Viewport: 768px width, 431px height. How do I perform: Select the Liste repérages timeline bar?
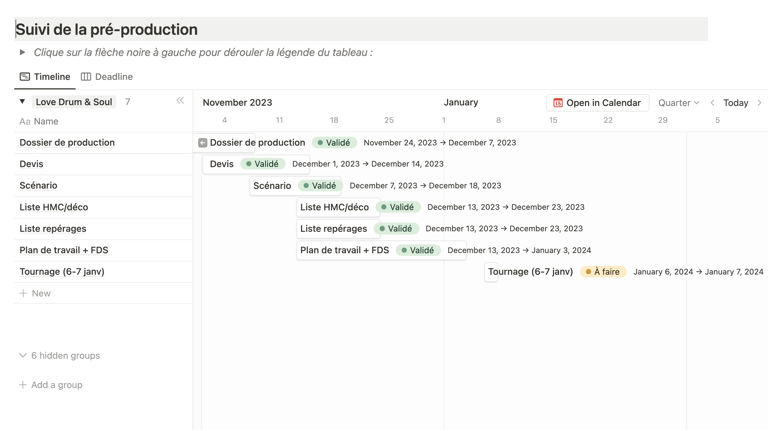pyautogui.click(x=337, y=229)
